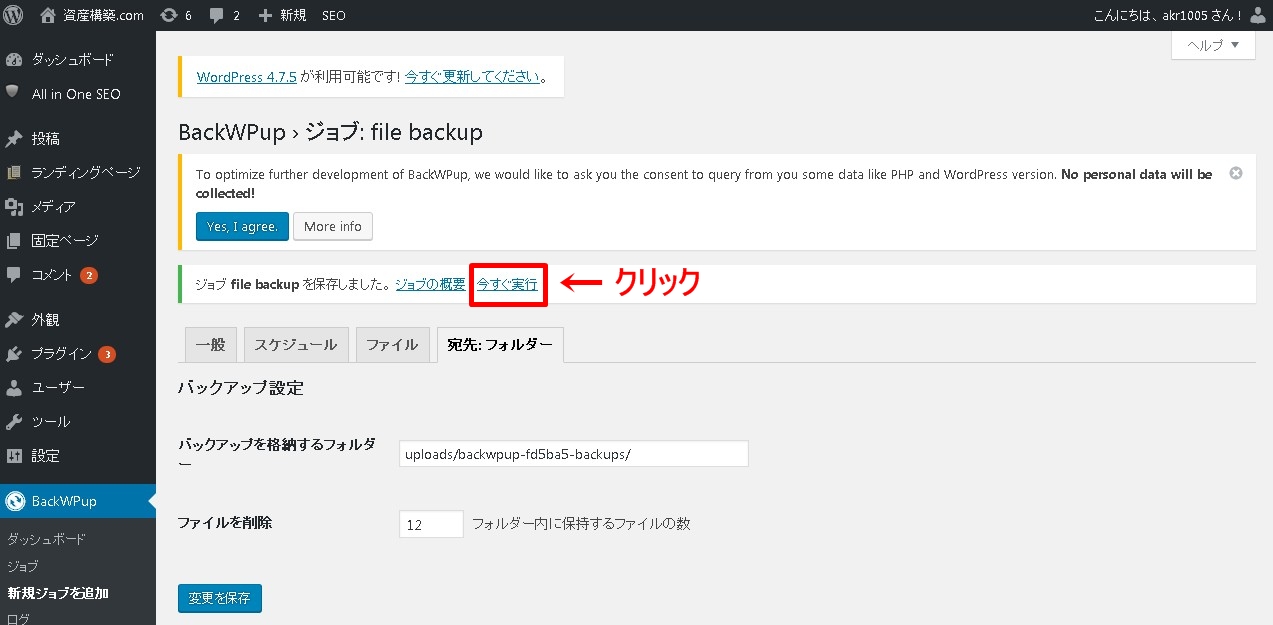Click the 固定ページ pages icon
Screen dimensions: 1273x625
[14, 241]
